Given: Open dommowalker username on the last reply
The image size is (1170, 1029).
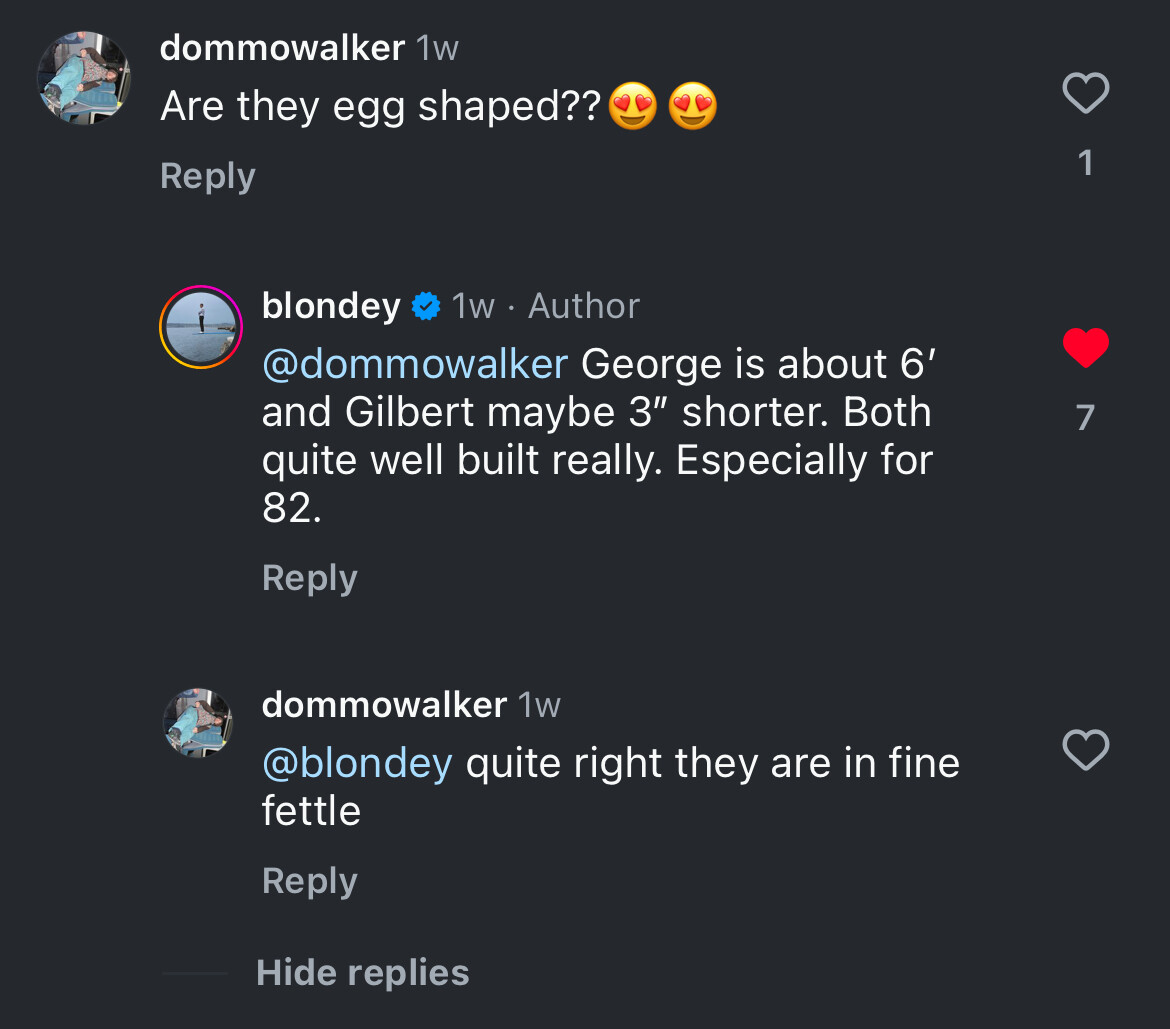Looking at the screenshot, I should click(384, 705).
